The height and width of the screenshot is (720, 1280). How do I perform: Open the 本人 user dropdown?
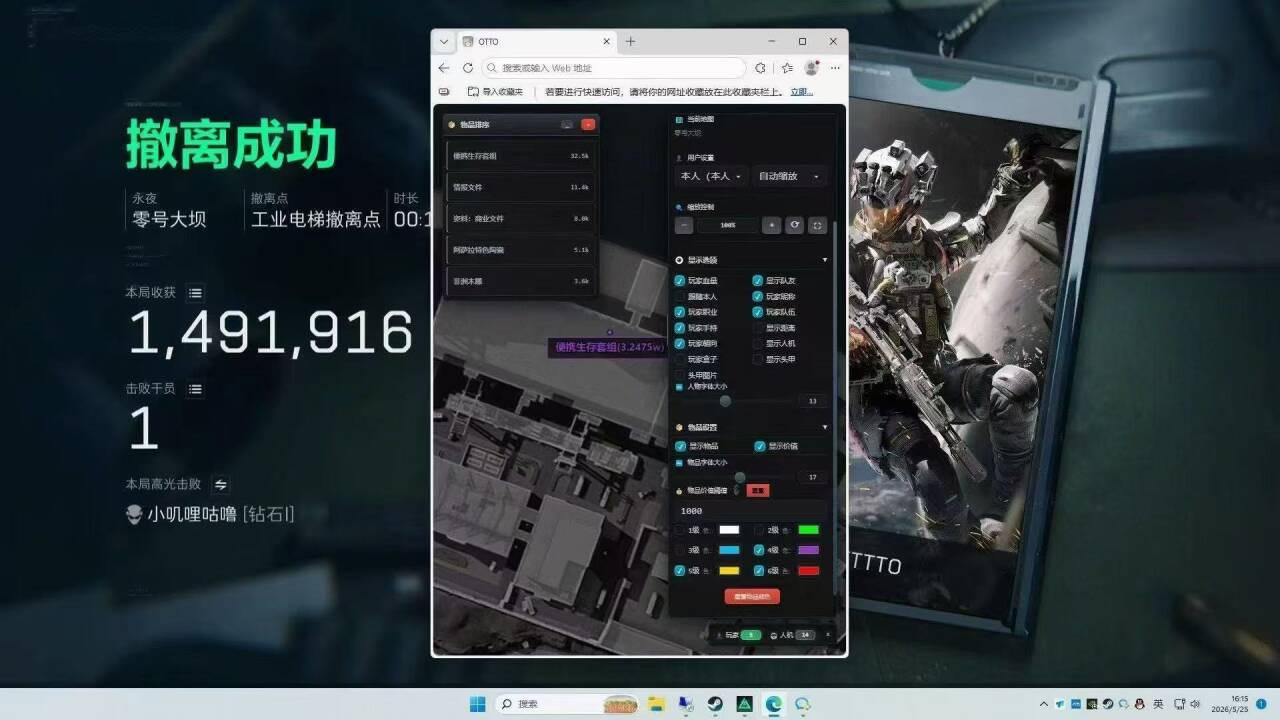[711, 176]
